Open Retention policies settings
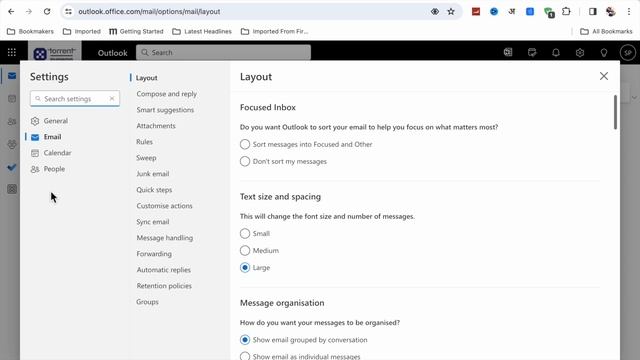Screen dimensions: 640x360 (164, 286)
